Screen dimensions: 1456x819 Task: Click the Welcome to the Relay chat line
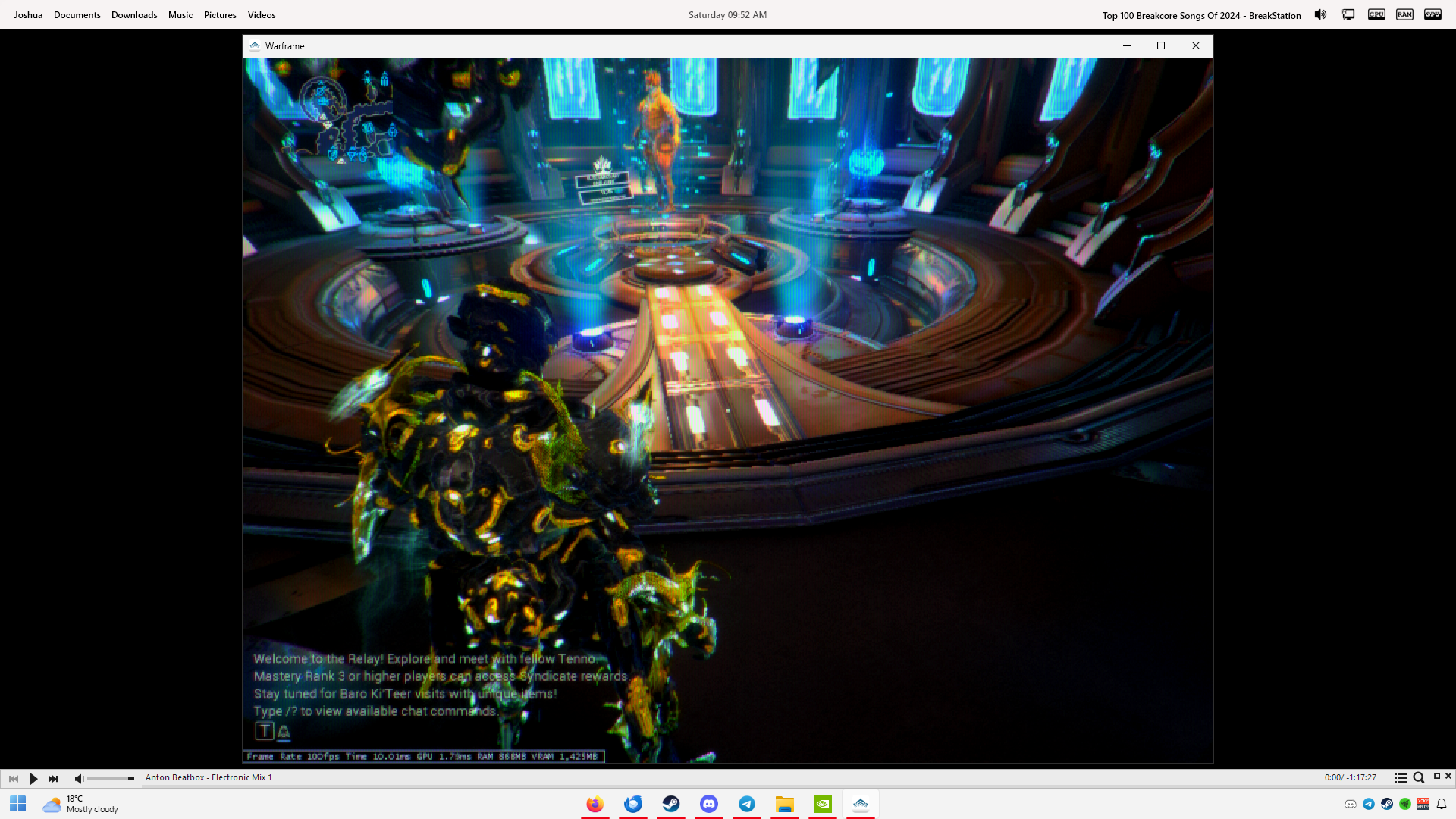tap(424, 658)
